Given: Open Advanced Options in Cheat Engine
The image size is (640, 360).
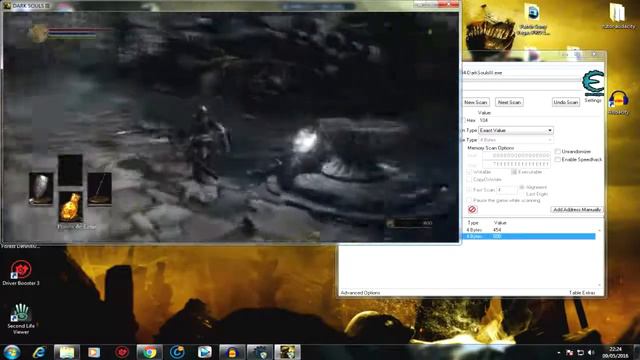Looking at the screenshot, I should click(360, 293).
